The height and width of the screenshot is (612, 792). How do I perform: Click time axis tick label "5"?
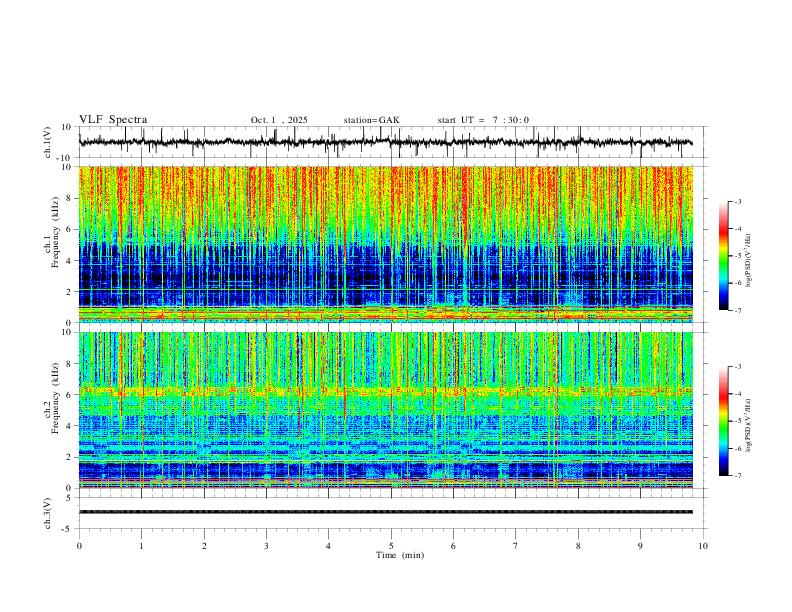(x=391, y=546)
